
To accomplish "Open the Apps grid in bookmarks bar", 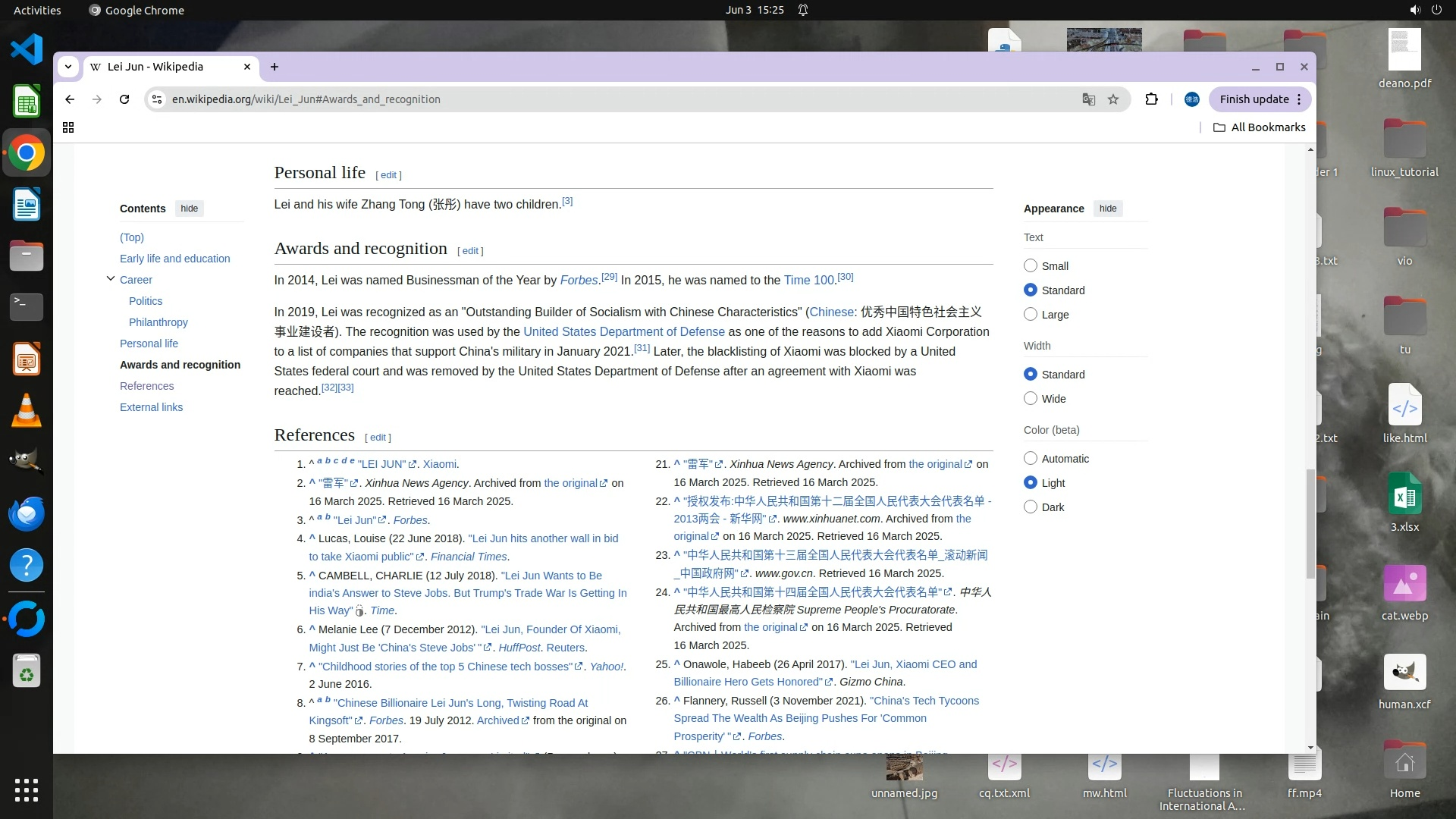I will coord(68,127).
